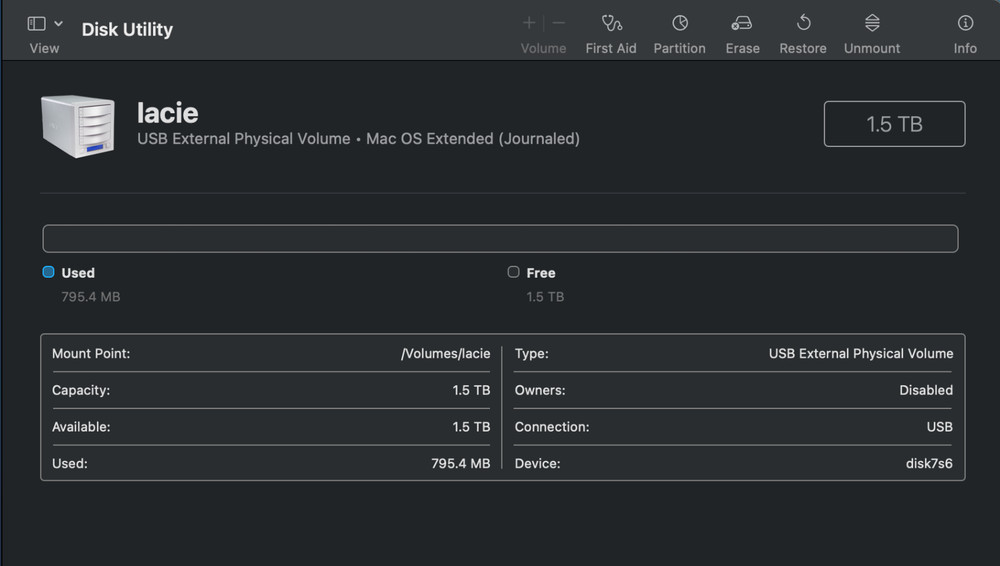Click the View label in toolbar
Screen dimensions: 1000x566
44,48
